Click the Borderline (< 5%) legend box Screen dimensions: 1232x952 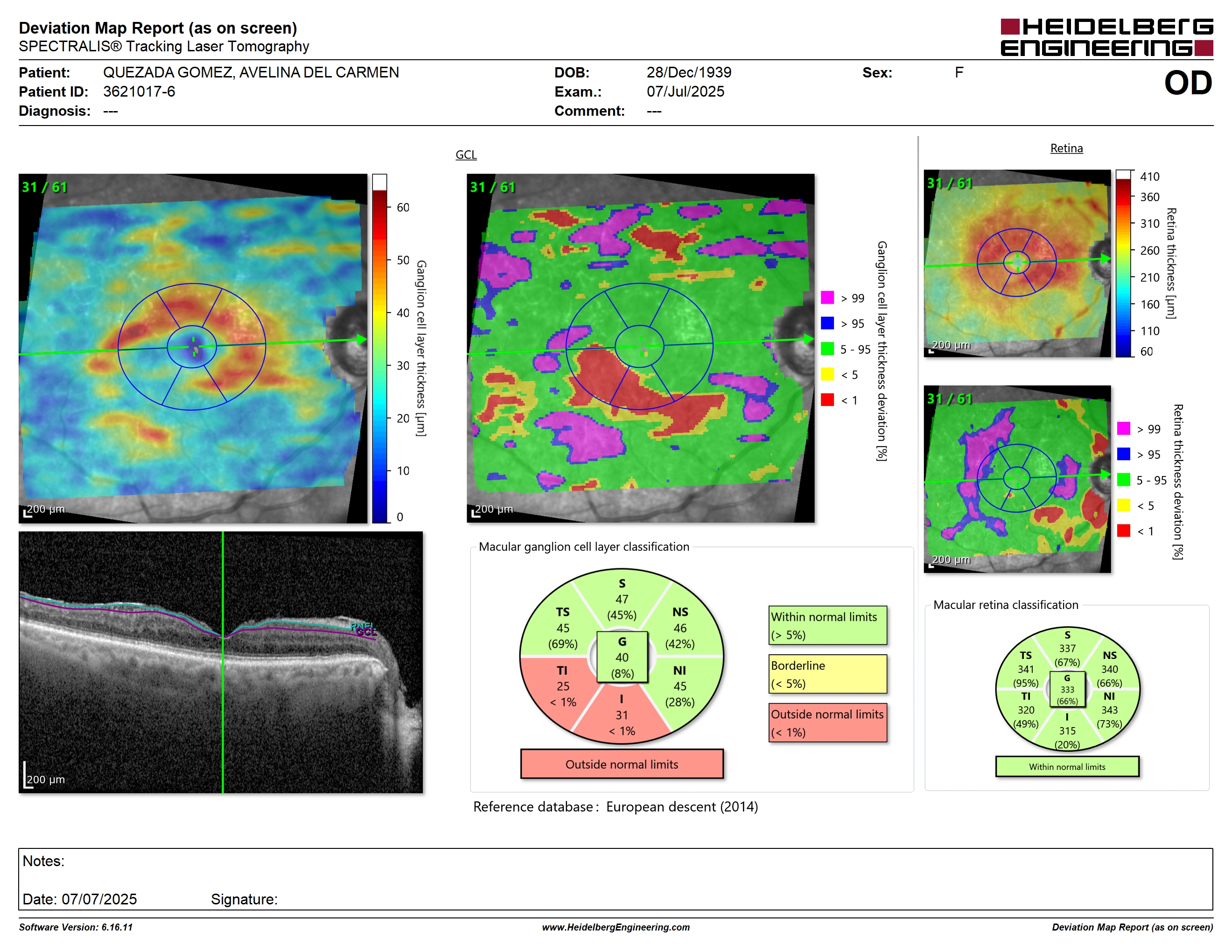[827, 674]
